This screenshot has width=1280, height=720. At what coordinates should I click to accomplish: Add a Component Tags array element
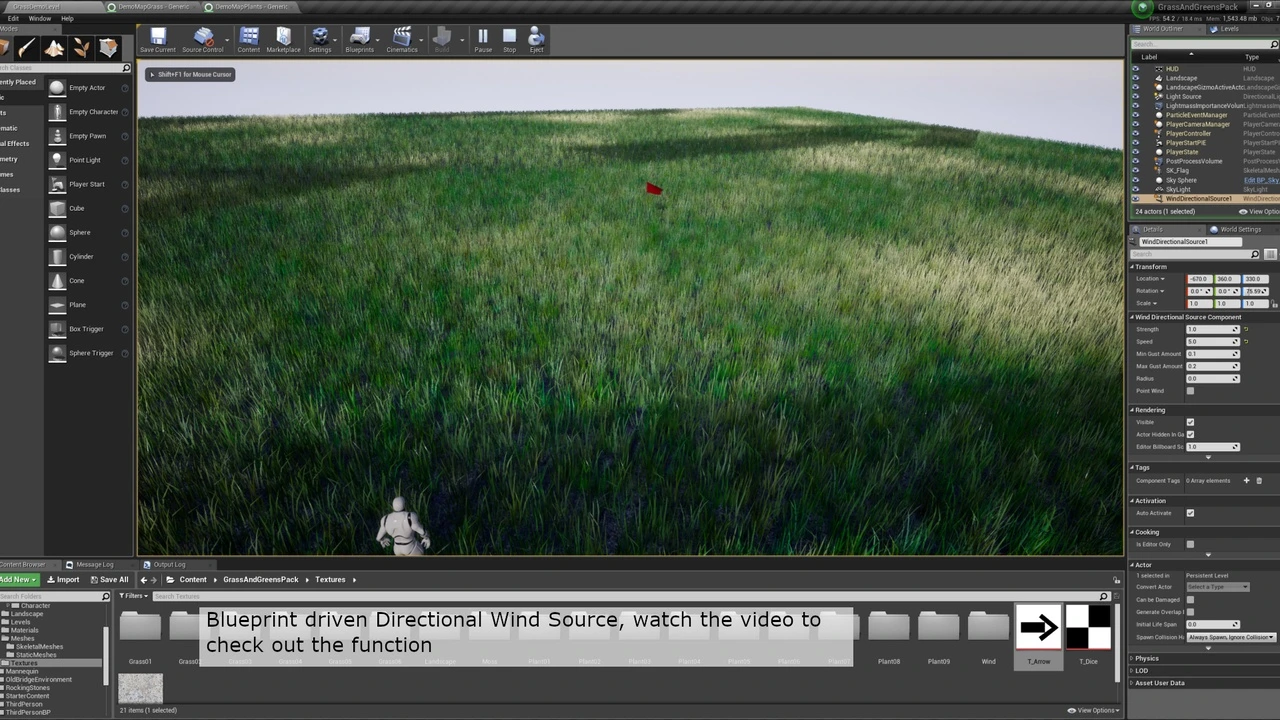(x=1246, y=481)
